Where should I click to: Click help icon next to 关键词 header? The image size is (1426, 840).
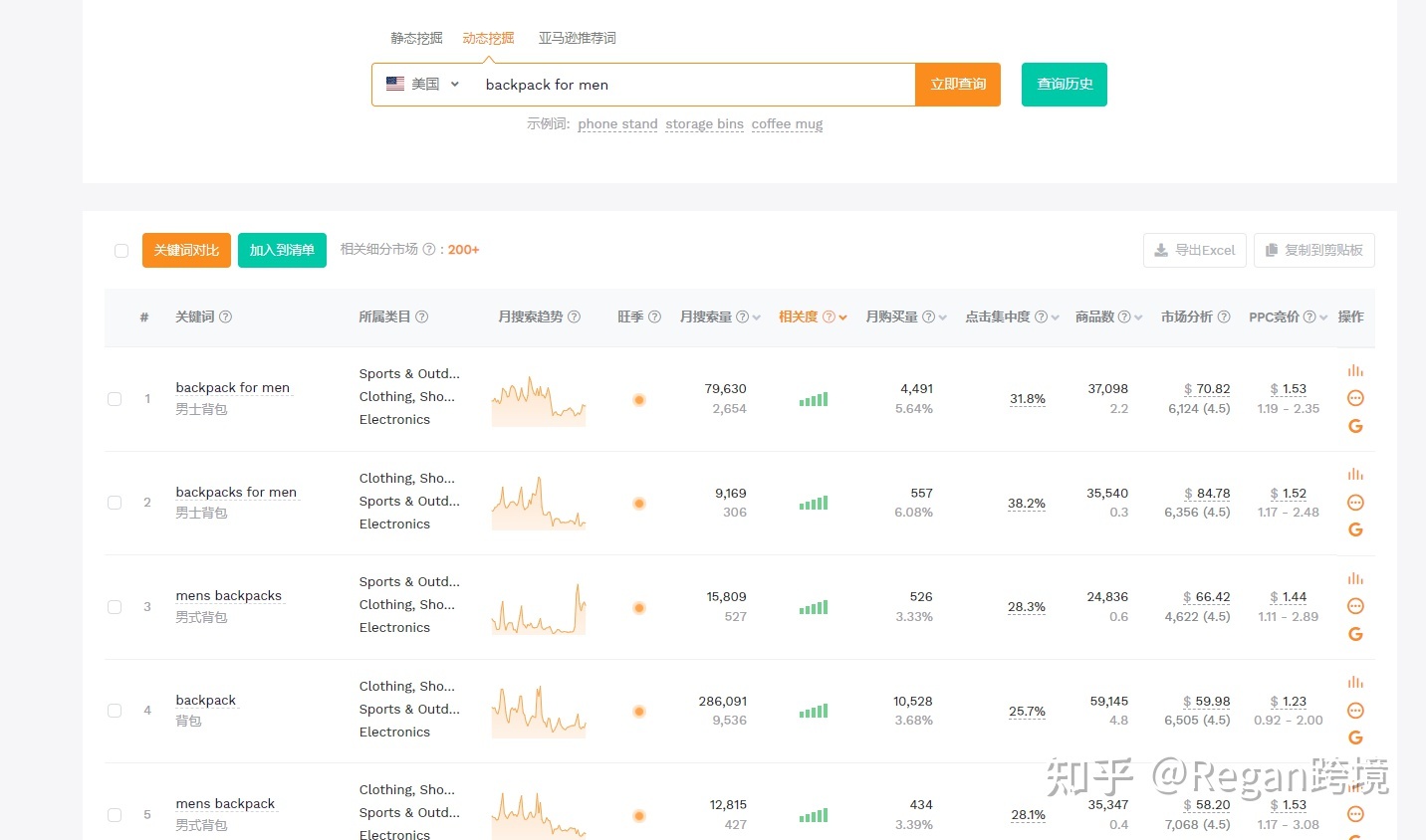pyautogui.click(x=226, y=316)
